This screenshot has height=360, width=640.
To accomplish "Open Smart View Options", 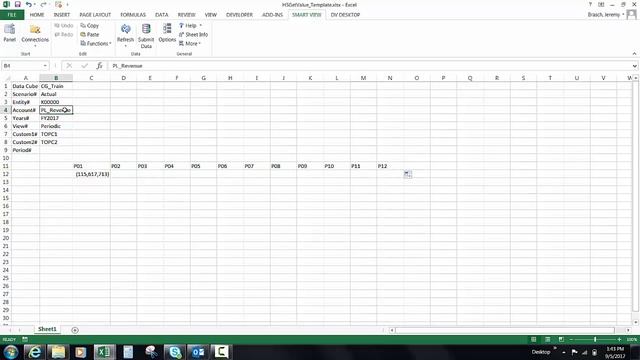I will (x=167, y=33).
